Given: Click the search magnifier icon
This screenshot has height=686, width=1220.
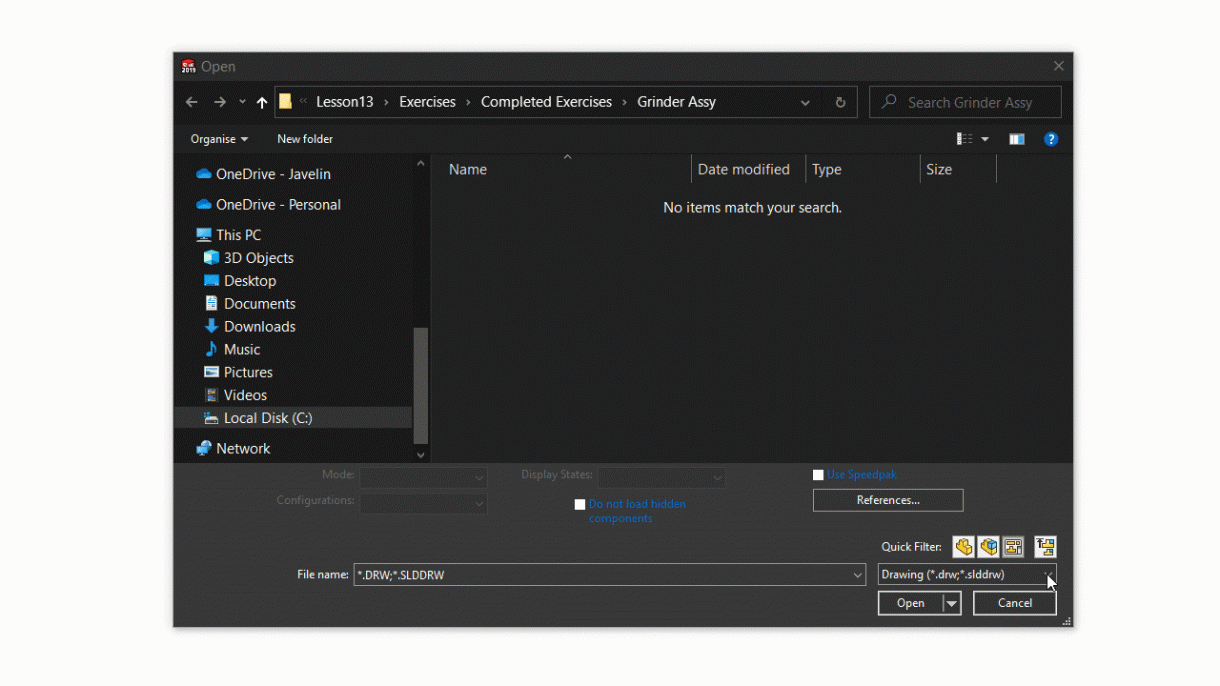Looking at the screenshot, I should pos(890,102).
